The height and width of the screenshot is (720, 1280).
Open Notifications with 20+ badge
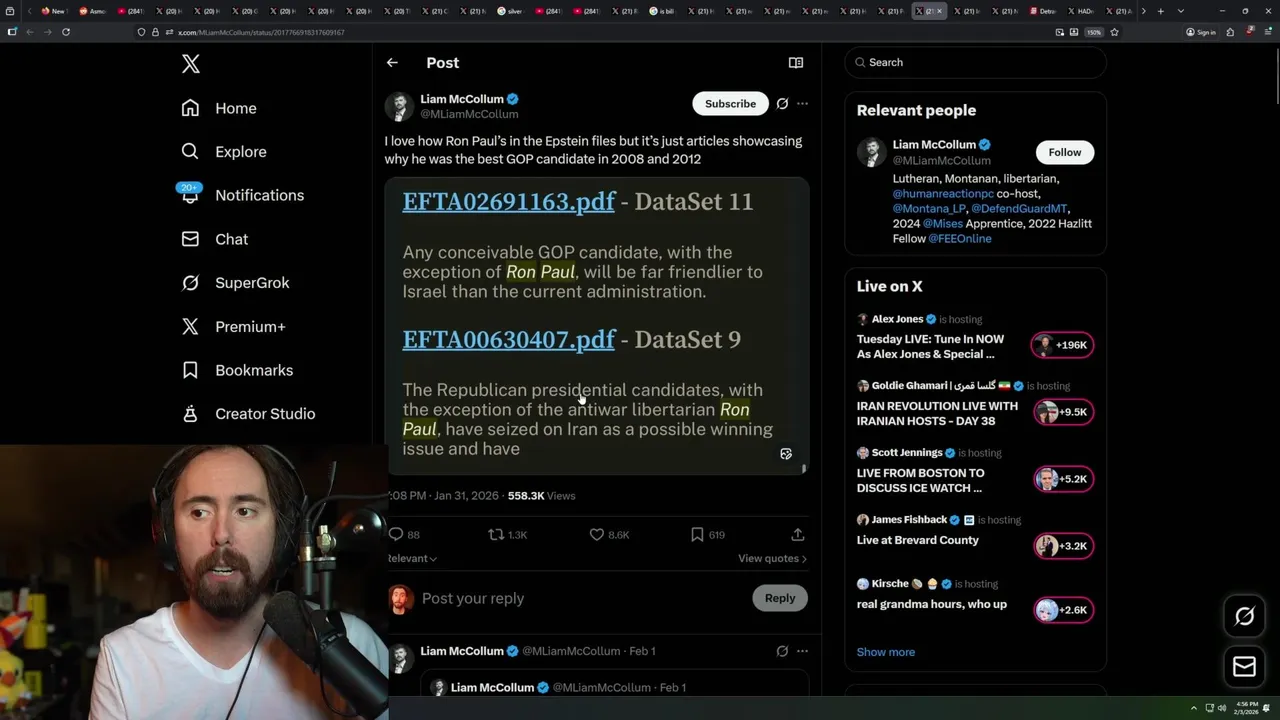pos(242,195)
